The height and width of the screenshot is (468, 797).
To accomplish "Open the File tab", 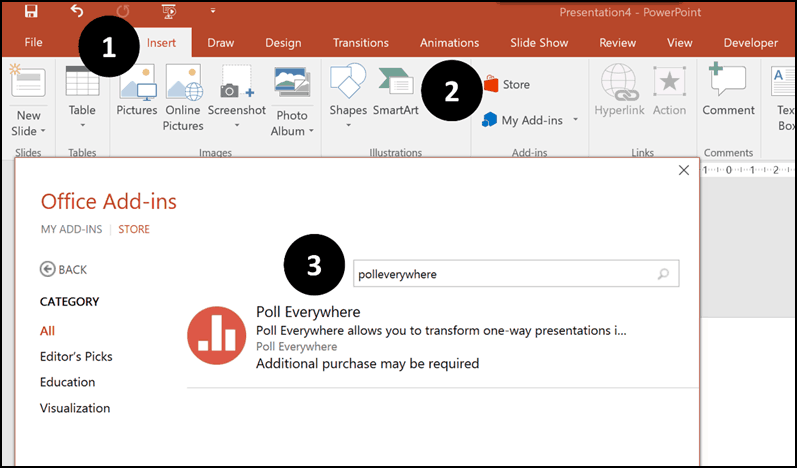I will [x=34, y=43].
